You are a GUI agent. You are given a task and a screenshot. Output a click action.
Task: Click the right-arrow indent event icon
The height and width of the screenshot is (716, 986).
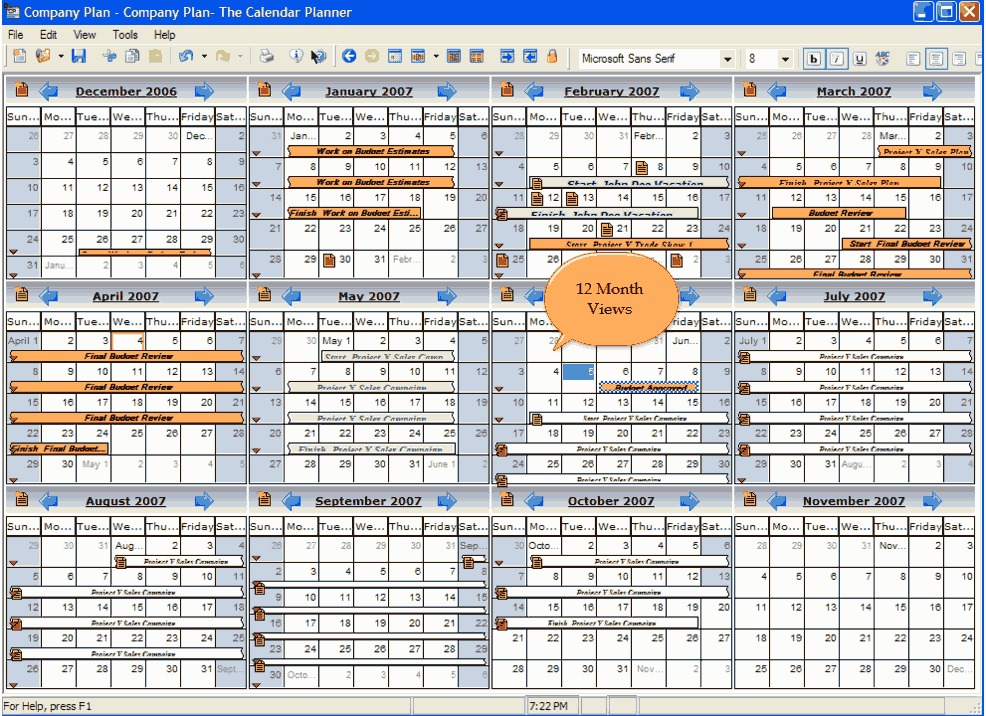(x=507, y=57)
